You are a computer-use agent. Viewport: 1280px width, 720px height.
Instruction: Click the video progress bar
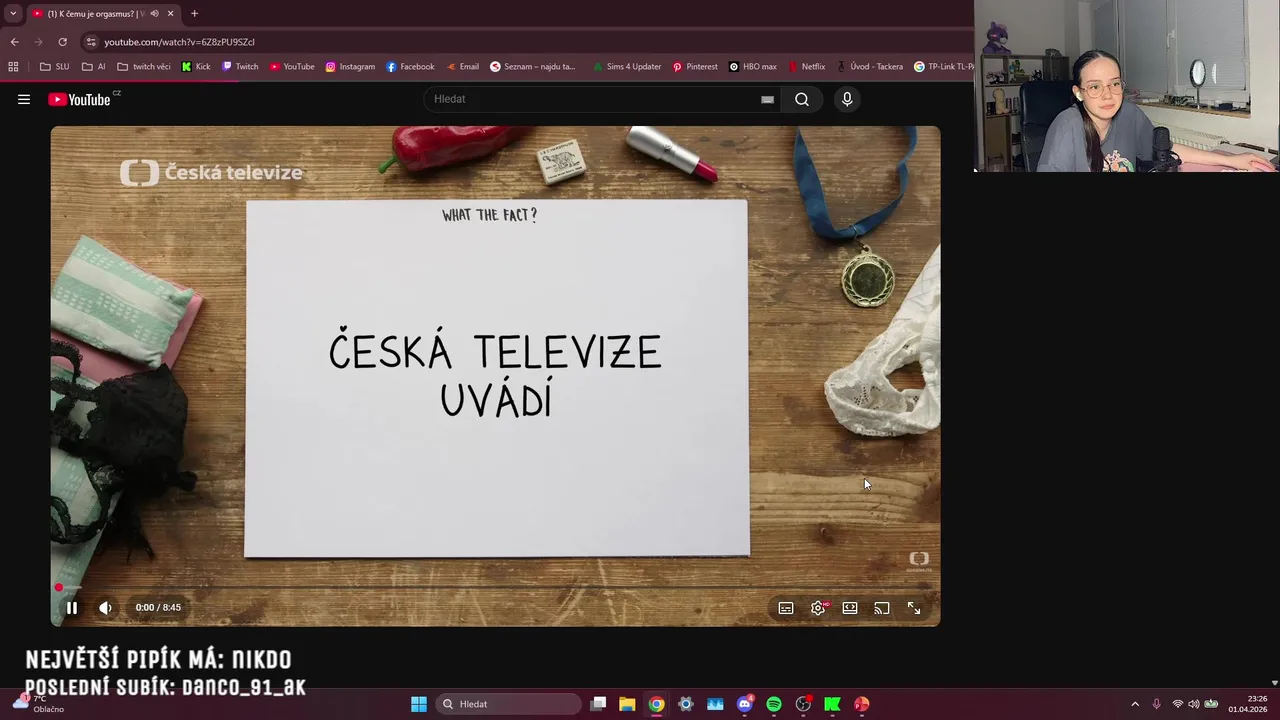pos(496,587)
